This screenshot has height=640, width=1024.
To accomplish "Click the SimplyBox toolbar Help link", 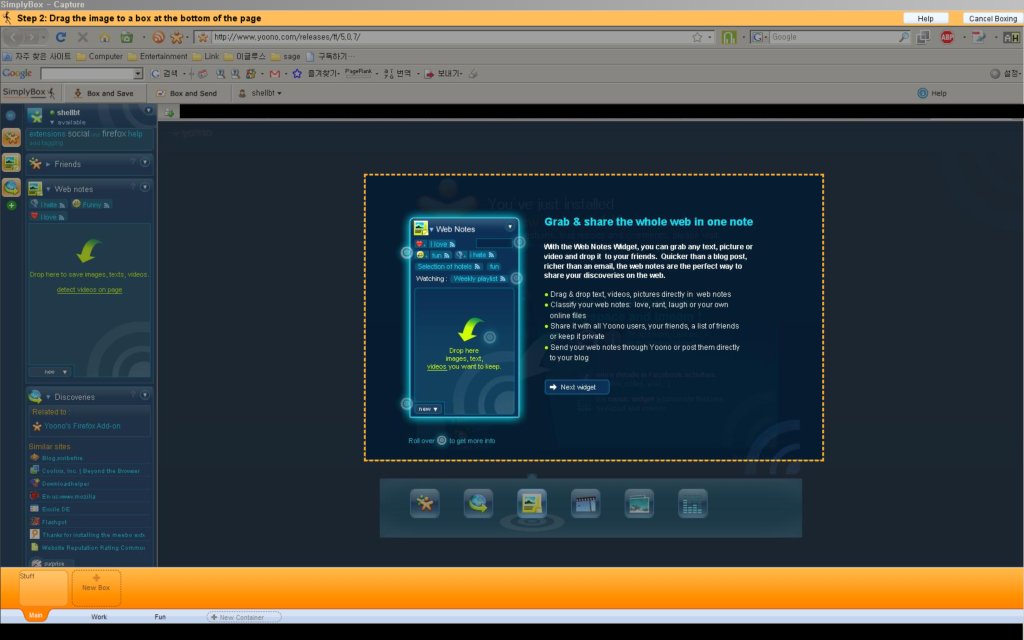I will pos(932,93).
